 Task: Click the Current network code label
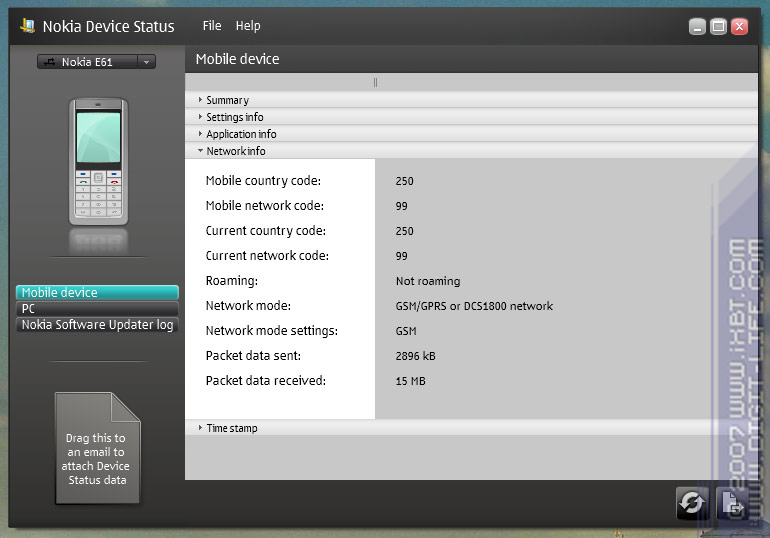tap(267, 256)
